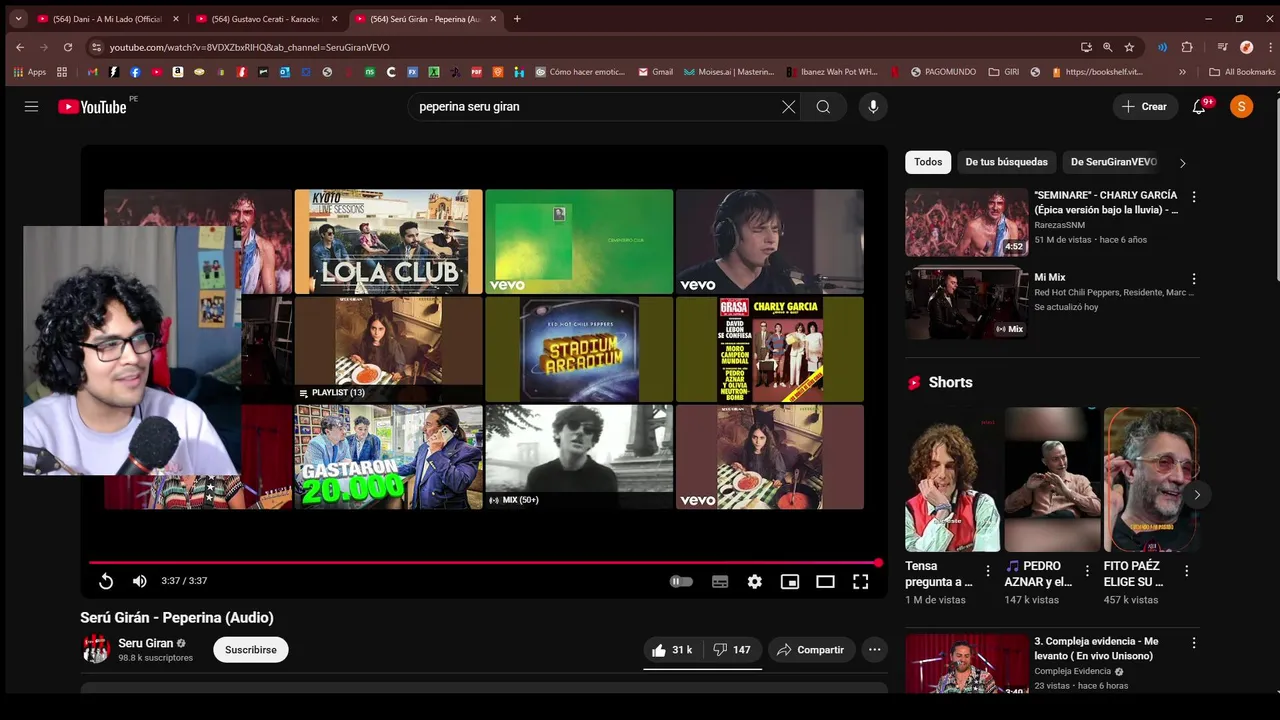Switch to miniplayer mode
The height and width of the screenshot is (720, 1280).
click(790, 581)
